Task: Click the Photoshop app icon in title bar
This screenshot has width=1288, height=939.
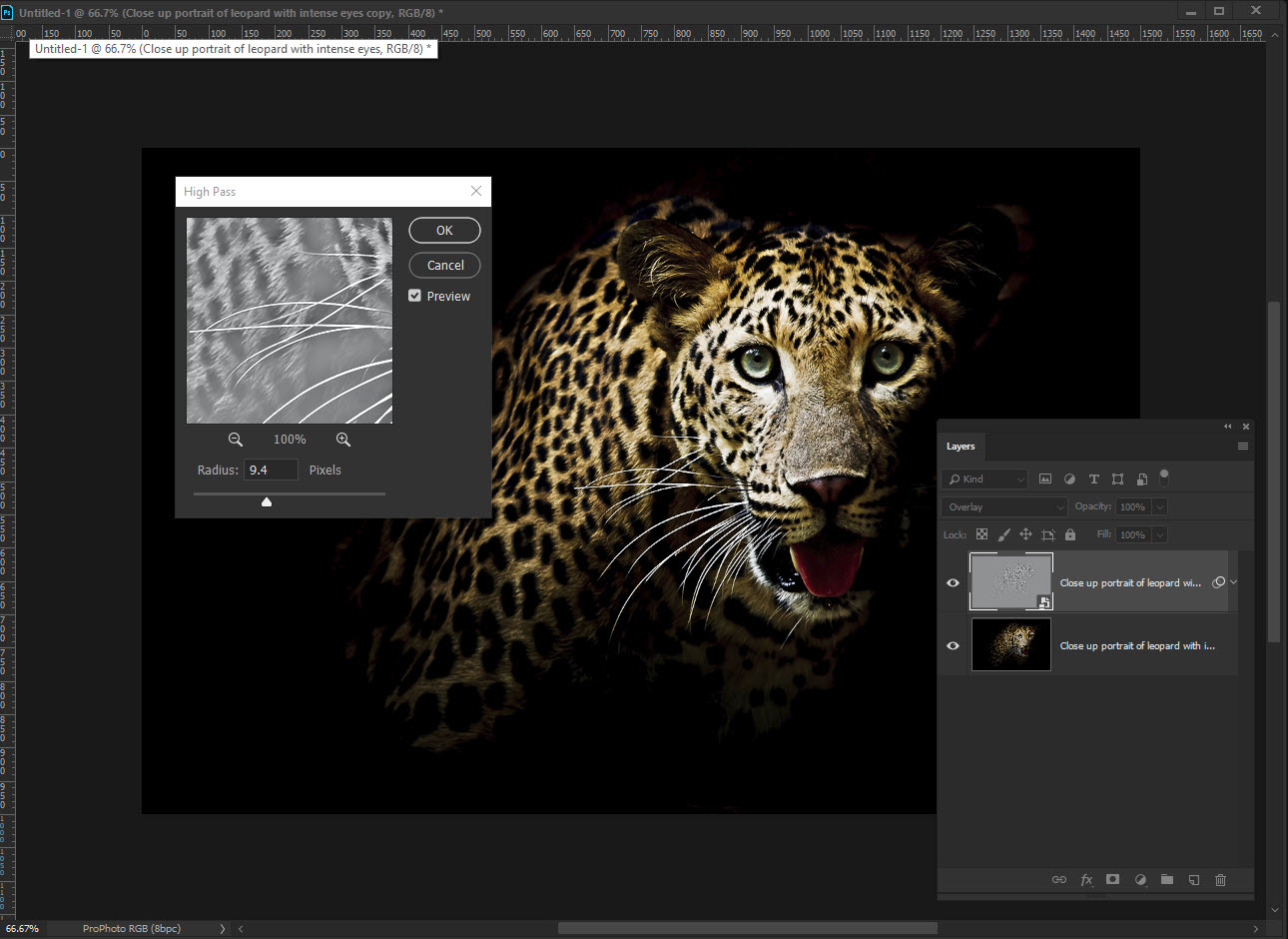Action: click(x=8, y=12)
